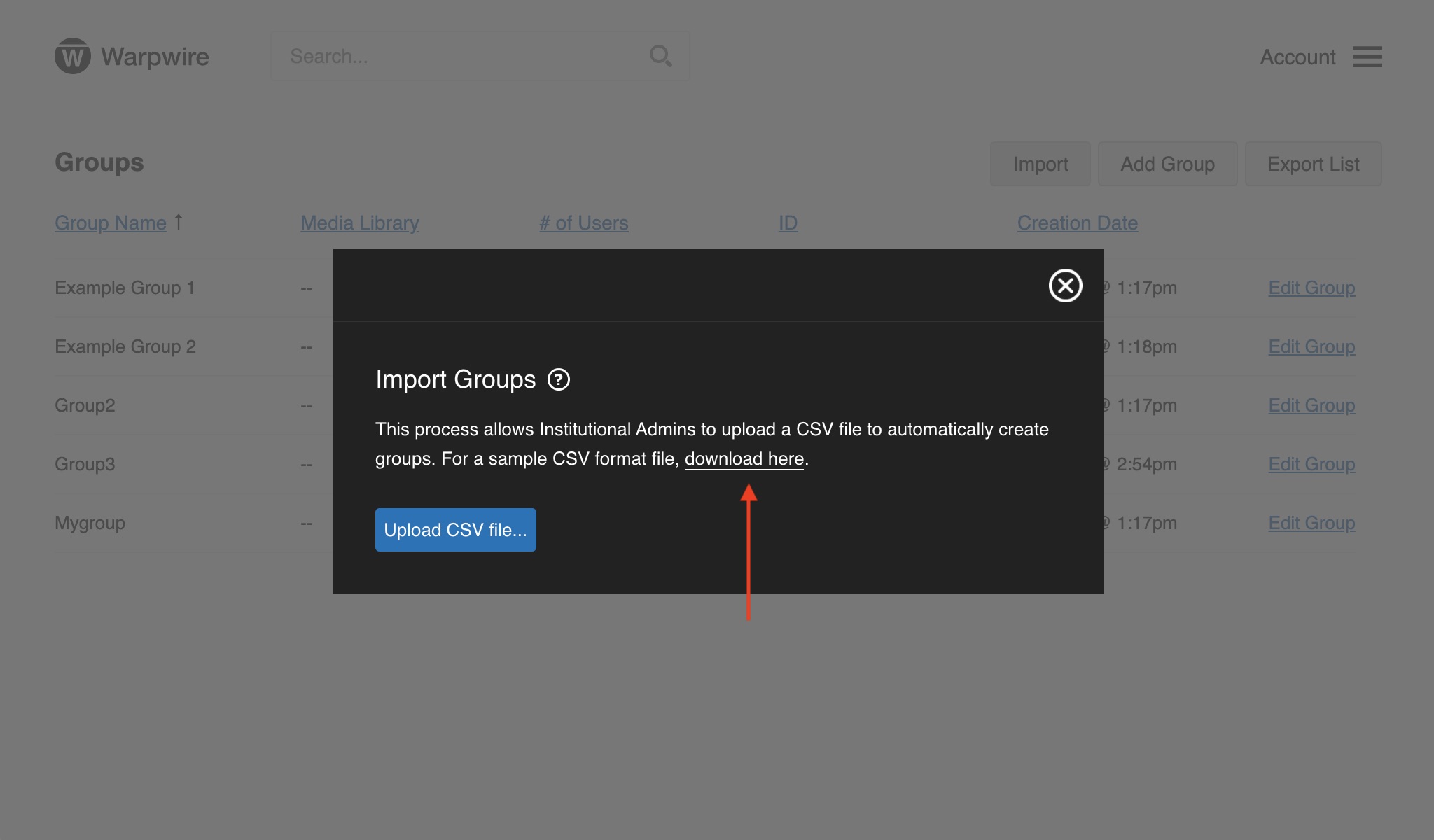Sort by Creation Date column
This screenshot has width=1434, height=840.
(x=1077, y=223)
